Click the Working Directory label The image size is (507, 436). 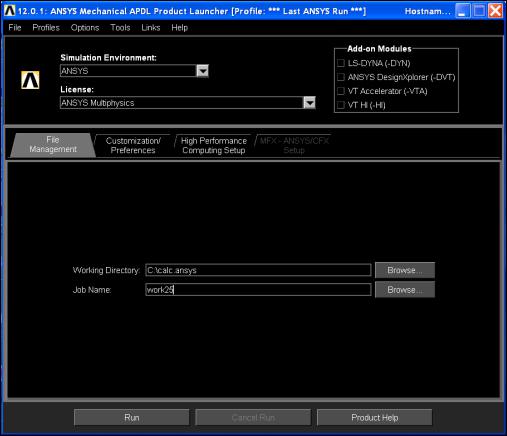[106, 270]
